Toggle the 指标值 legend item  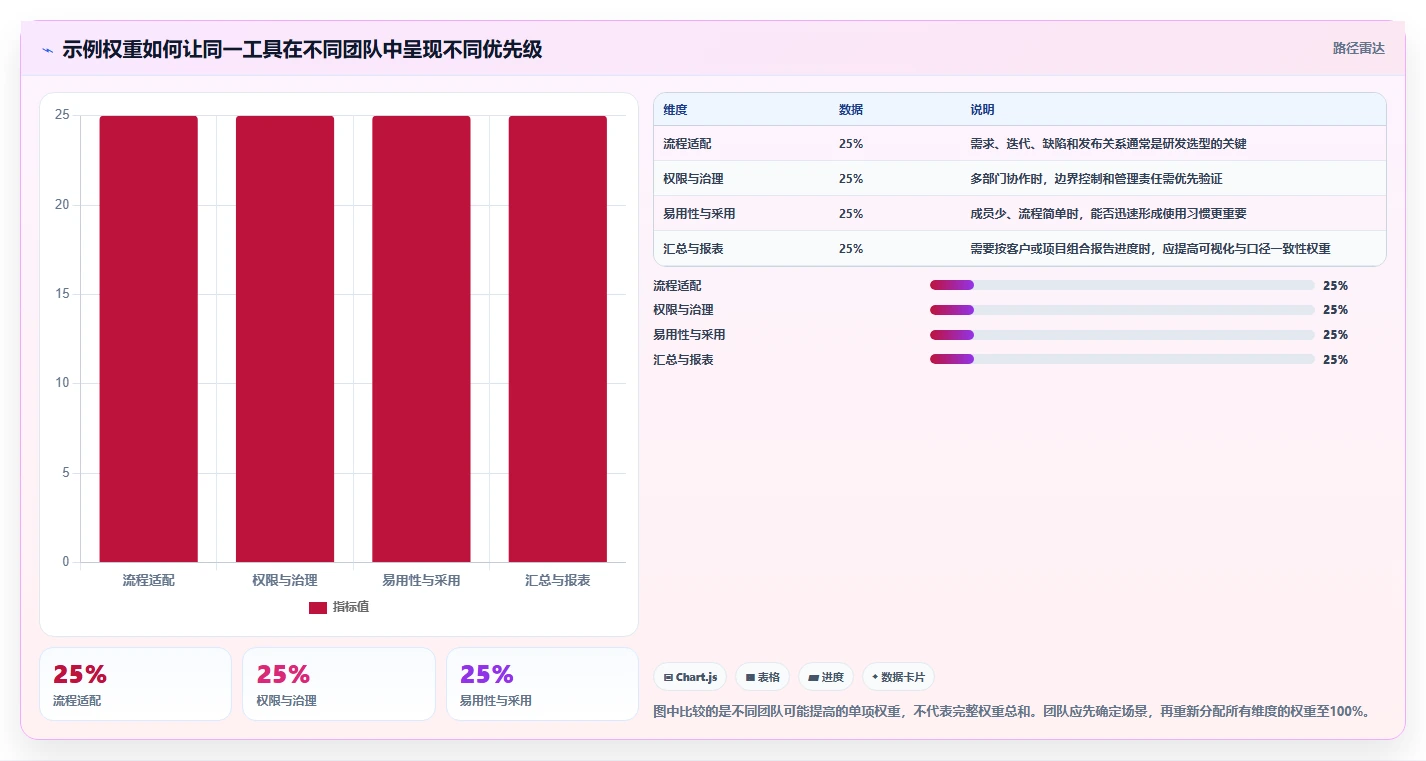point(339,607)
